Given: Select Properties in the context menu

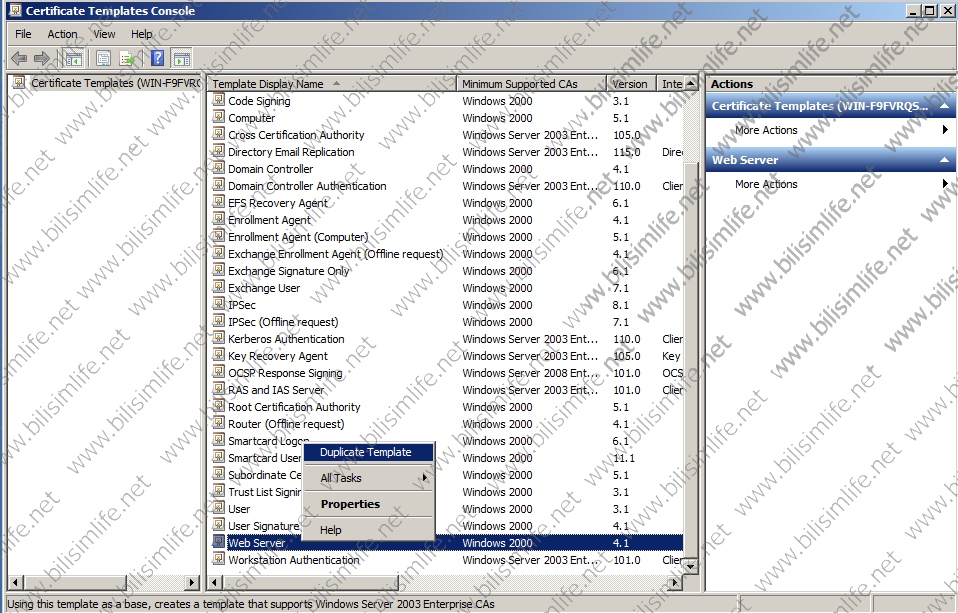Looking at the screenshot, I should point(350,504).
